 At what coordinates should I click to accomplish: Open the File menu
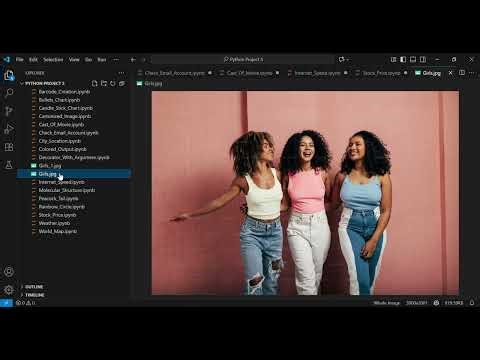(x=20, y=60)
